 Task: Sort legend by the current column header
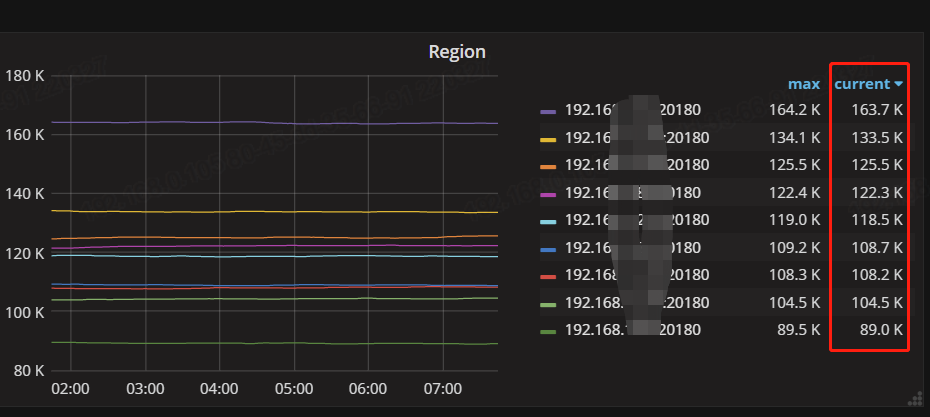[x=862, y=84]
